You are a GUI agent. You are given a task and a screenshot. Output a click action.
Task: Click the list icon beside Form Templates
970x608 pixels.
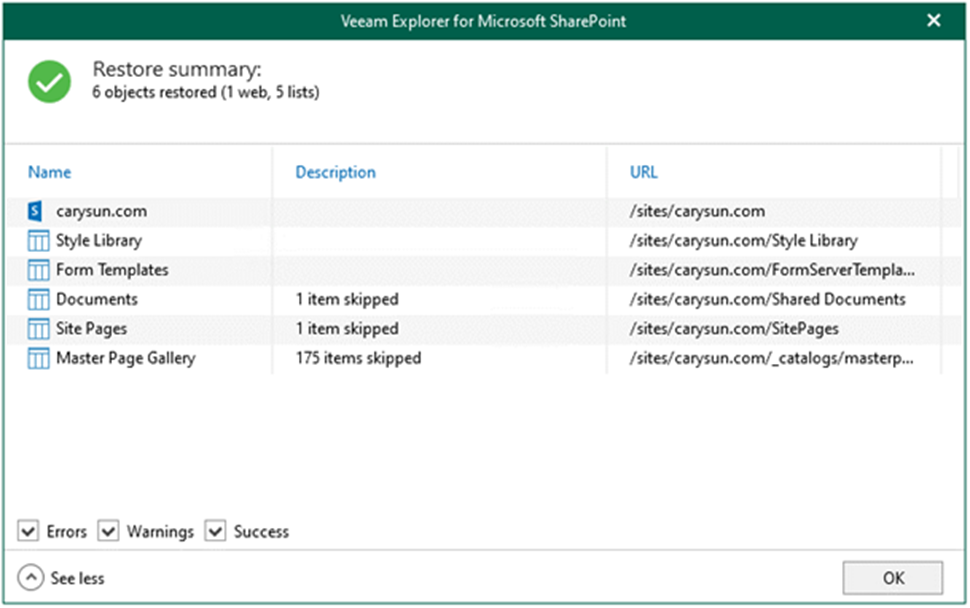[38, 270]
